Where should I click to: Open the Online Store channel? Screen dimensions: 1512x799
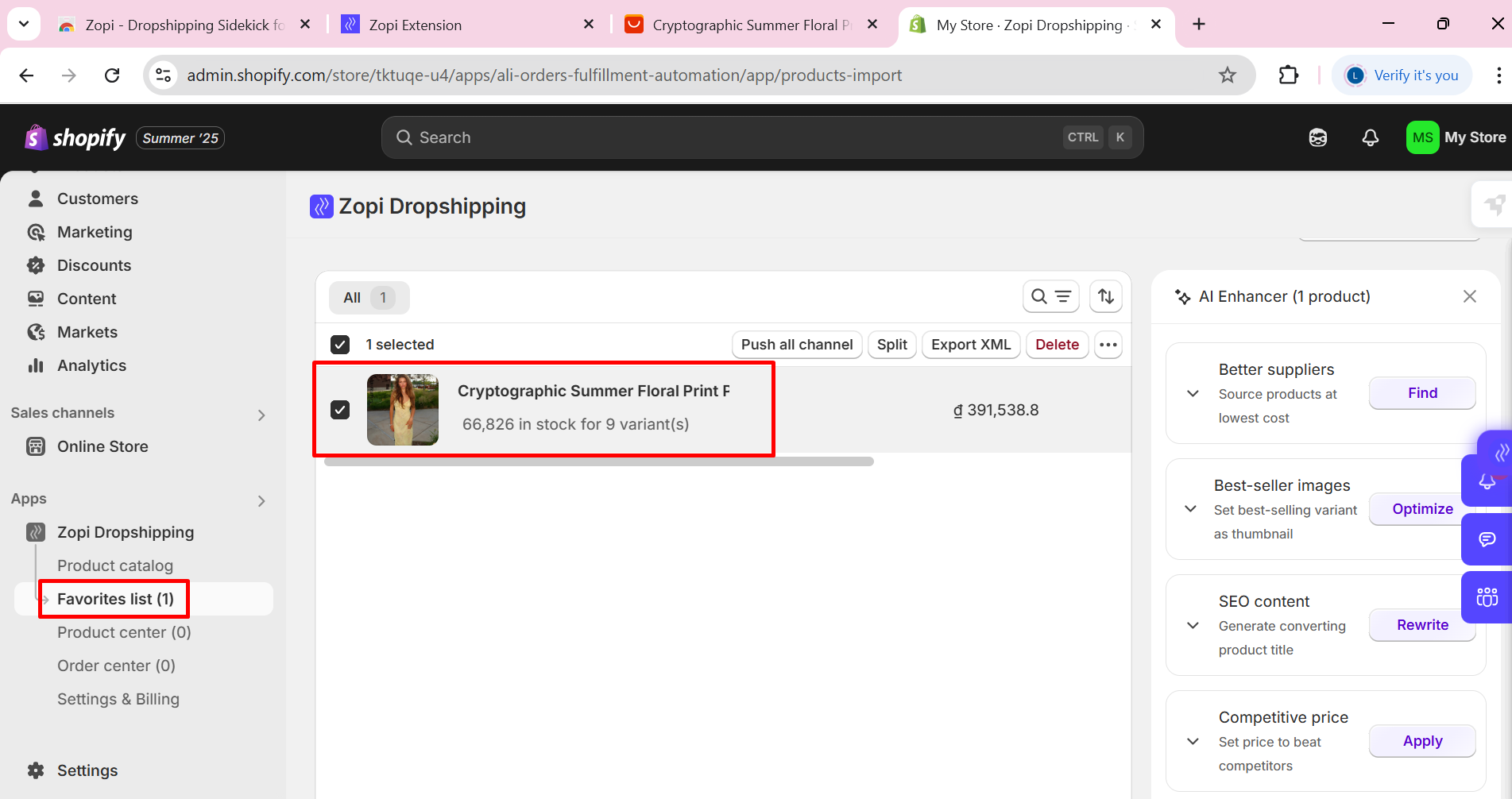(x=102, y=446)
